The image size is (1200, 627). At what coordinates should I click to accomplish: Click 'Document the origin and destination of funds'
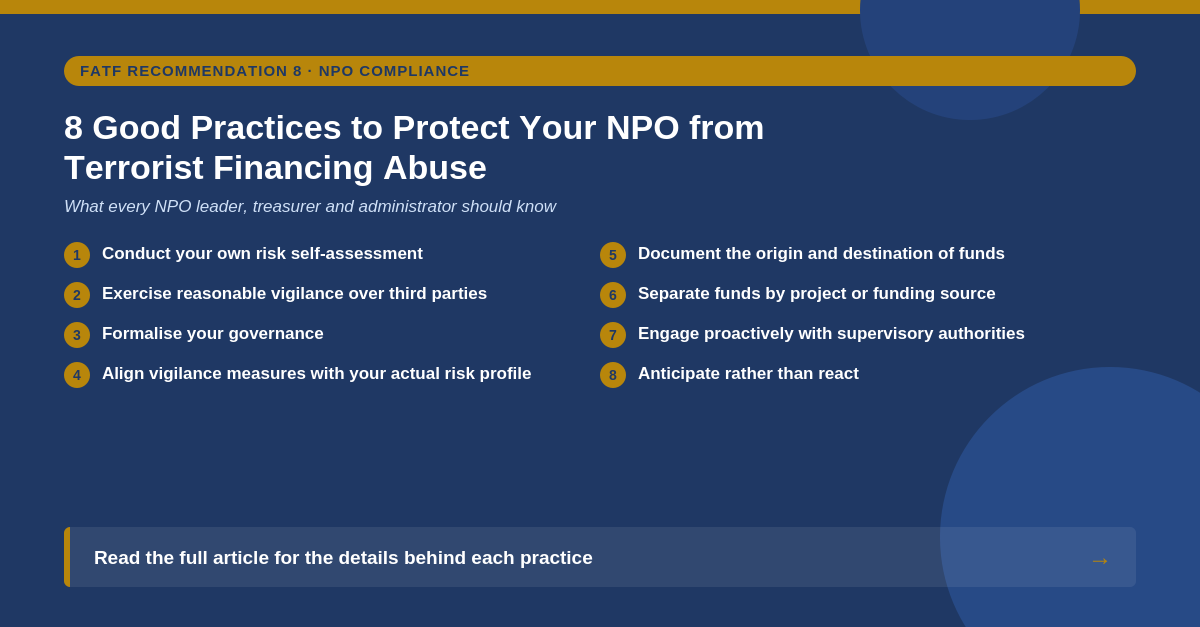tap(821, 254)
